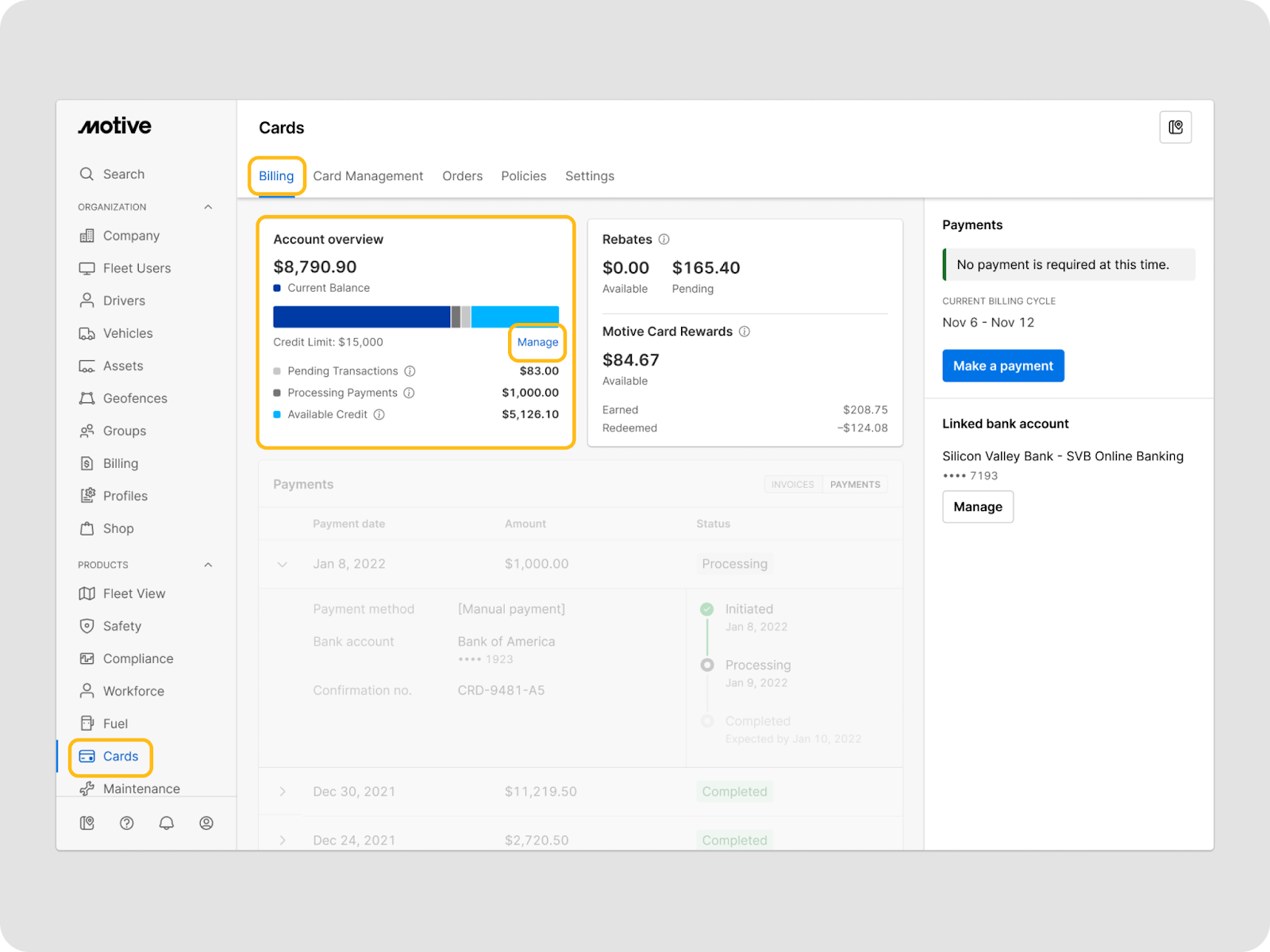Click the map icon in top right corner
1270x952 pixels.
point(1176,128)
